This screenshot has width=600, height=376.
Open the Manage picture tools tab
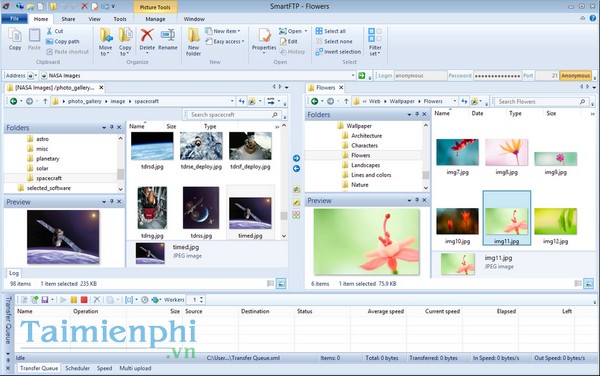155,19
